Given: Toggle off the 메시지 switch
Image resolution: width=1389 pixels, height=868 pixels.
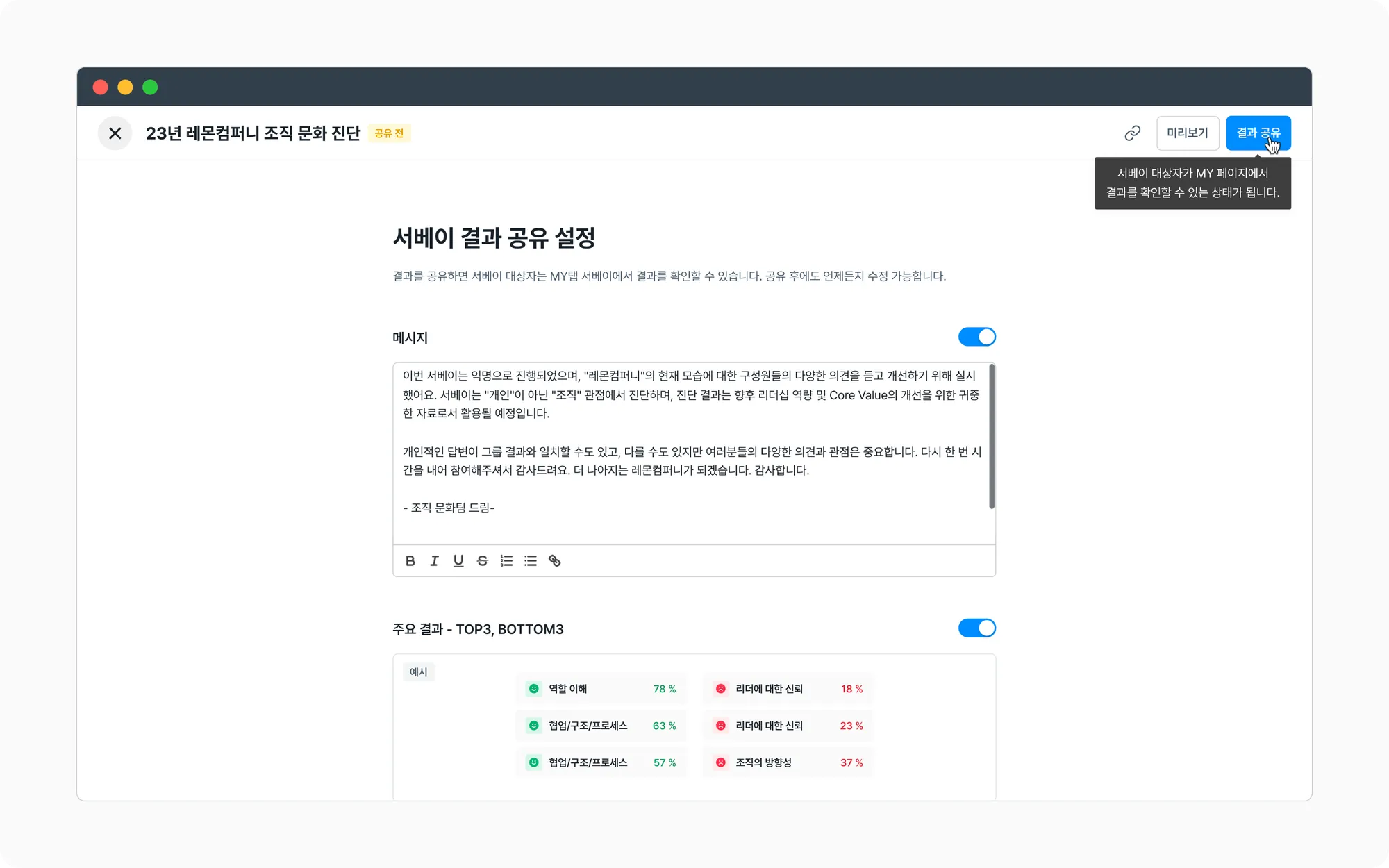Looking at the screenshot, I should click(977, 337).
